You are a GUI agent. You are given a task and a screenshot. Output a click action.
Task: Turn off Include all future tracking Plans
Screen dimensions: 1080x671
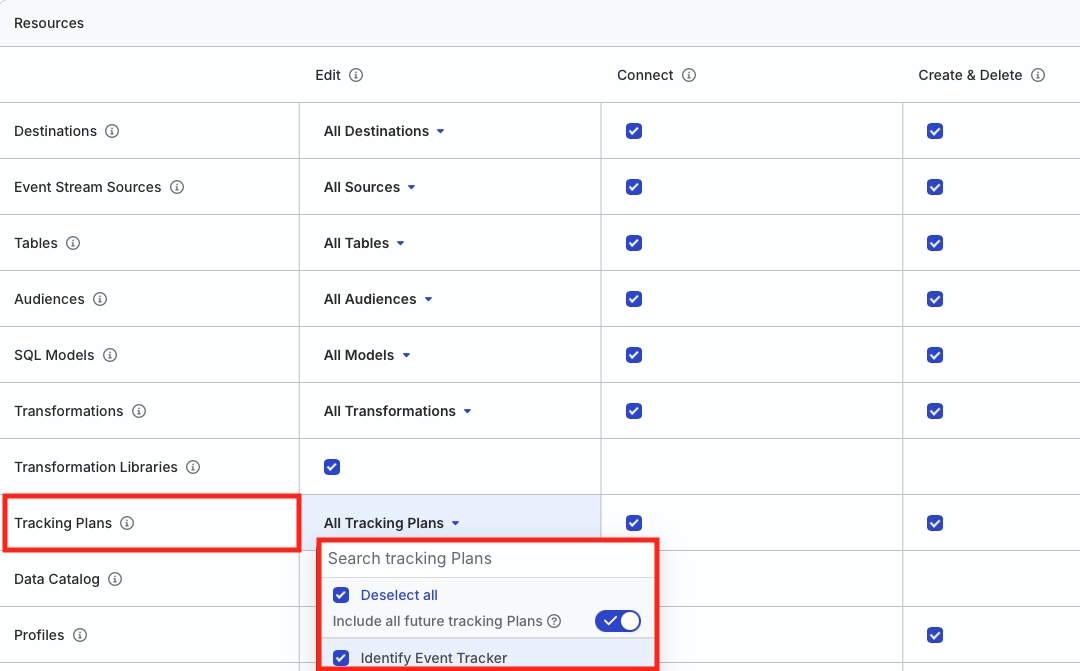(x=617, y=620)
